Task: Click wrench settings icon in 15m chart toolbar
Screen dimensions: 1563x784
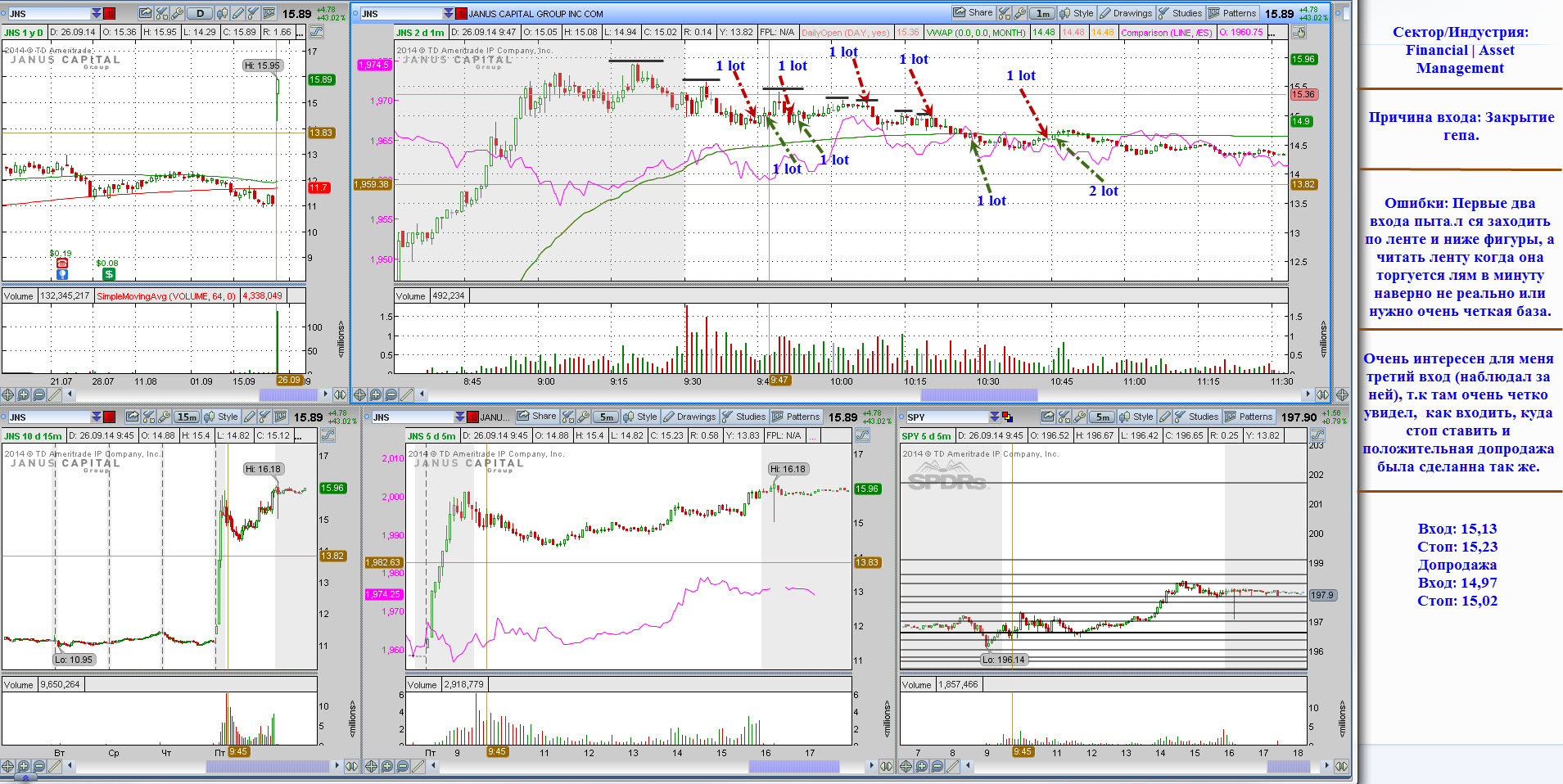Action: pos(164,417)
